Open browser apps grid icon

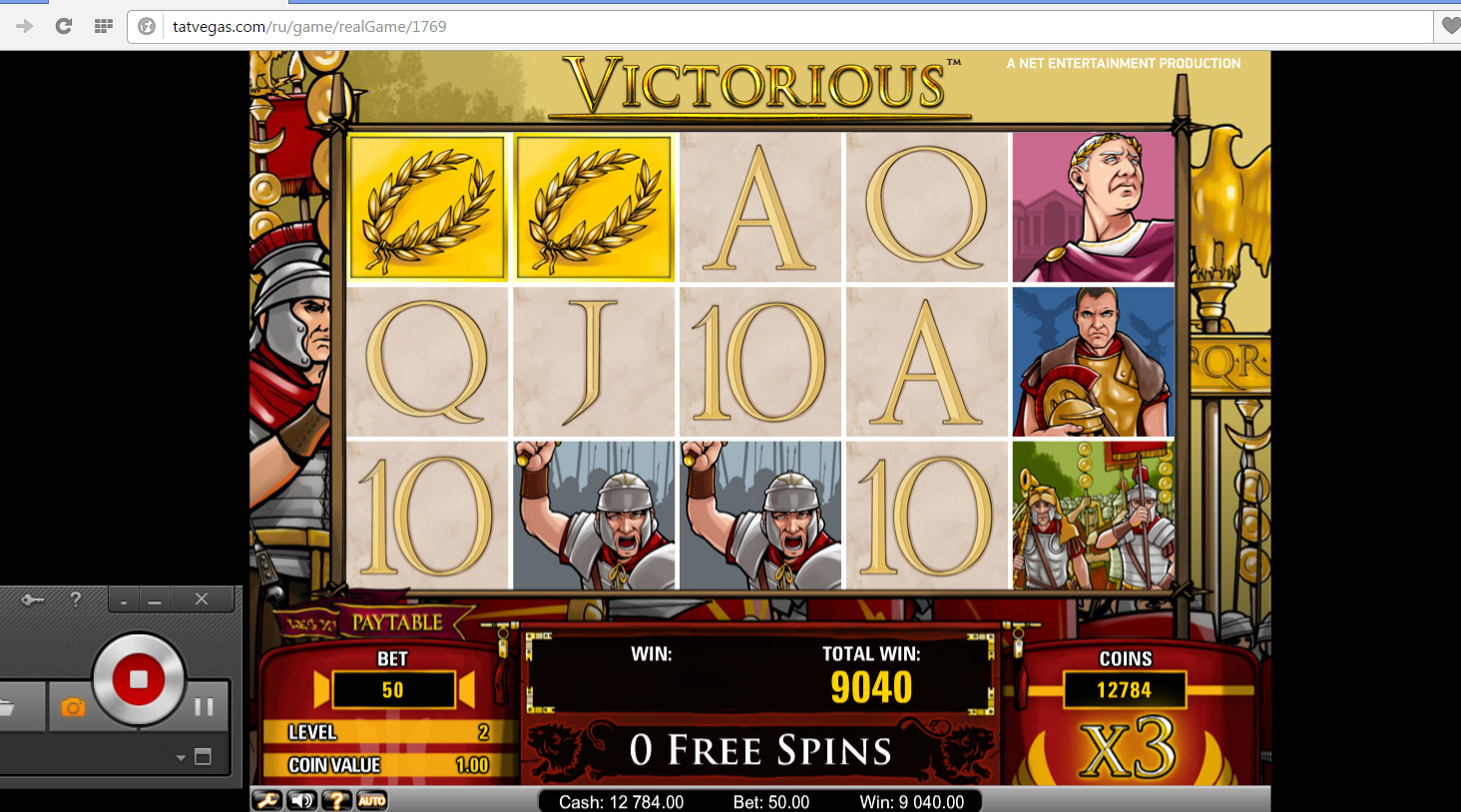point(103,26)
